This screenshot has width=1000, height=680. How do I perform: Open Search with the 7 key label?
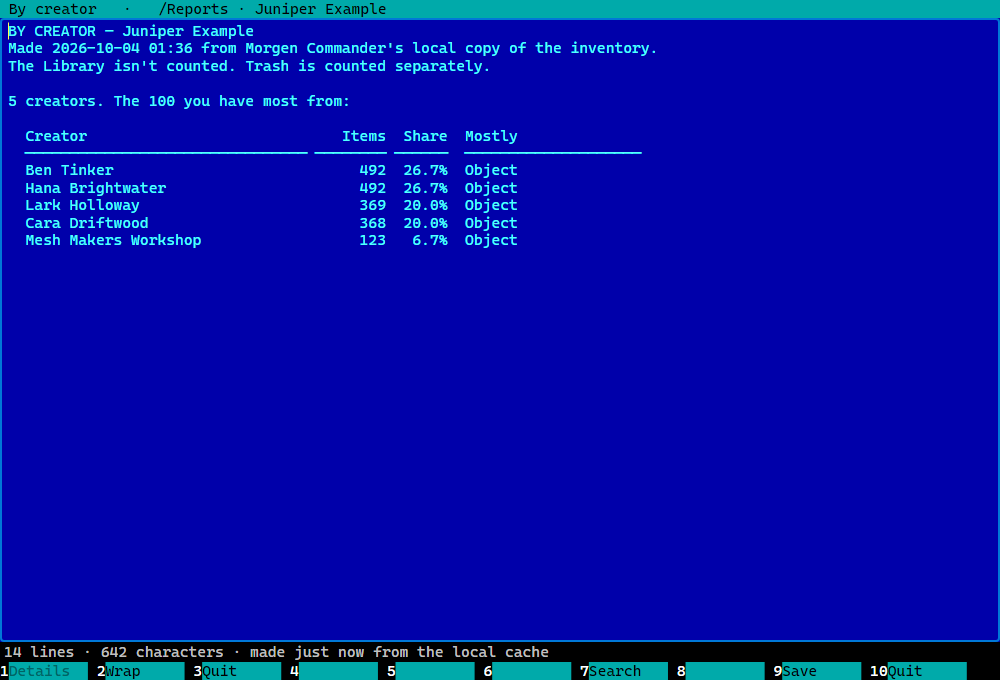(x=624, y=671)
